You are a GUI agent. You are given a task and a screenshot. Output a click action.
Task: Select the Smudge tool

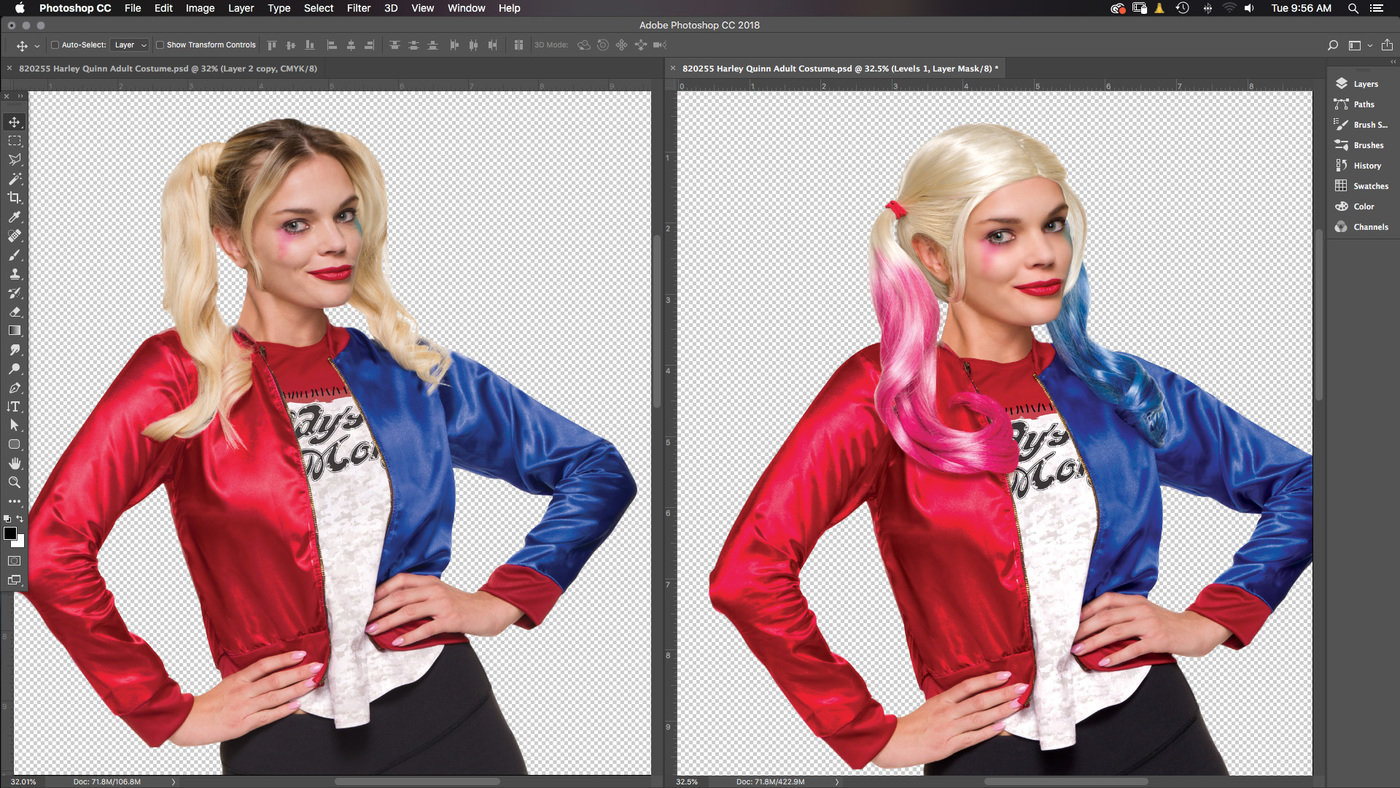click(14, 350)
